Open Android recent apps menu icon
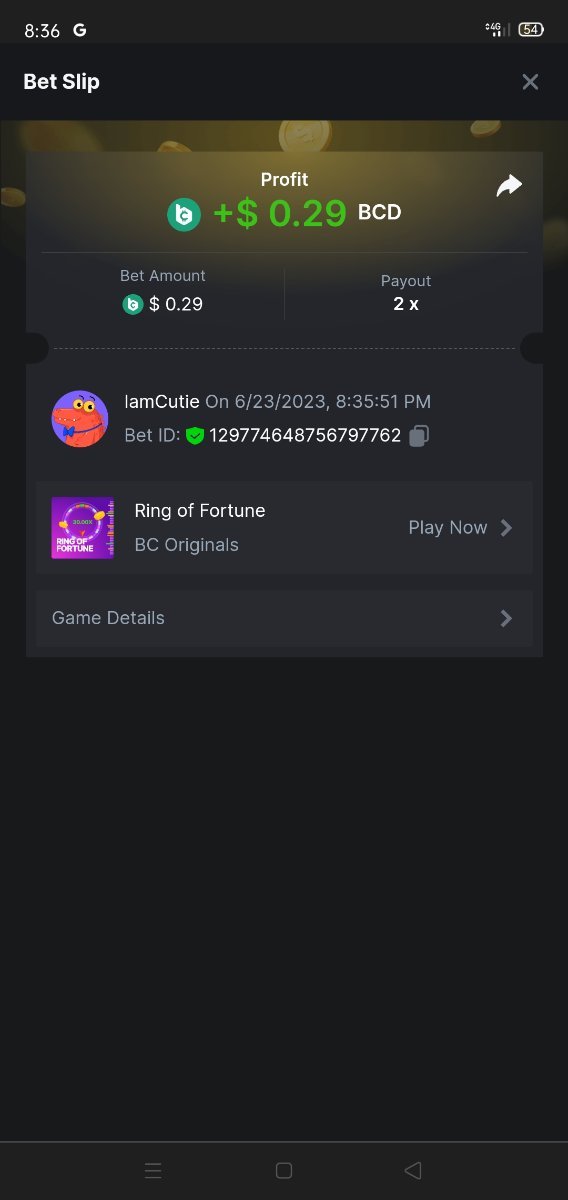This screenshot has width=568, height=1200. pyautogui.click(x=153, y=1170)
